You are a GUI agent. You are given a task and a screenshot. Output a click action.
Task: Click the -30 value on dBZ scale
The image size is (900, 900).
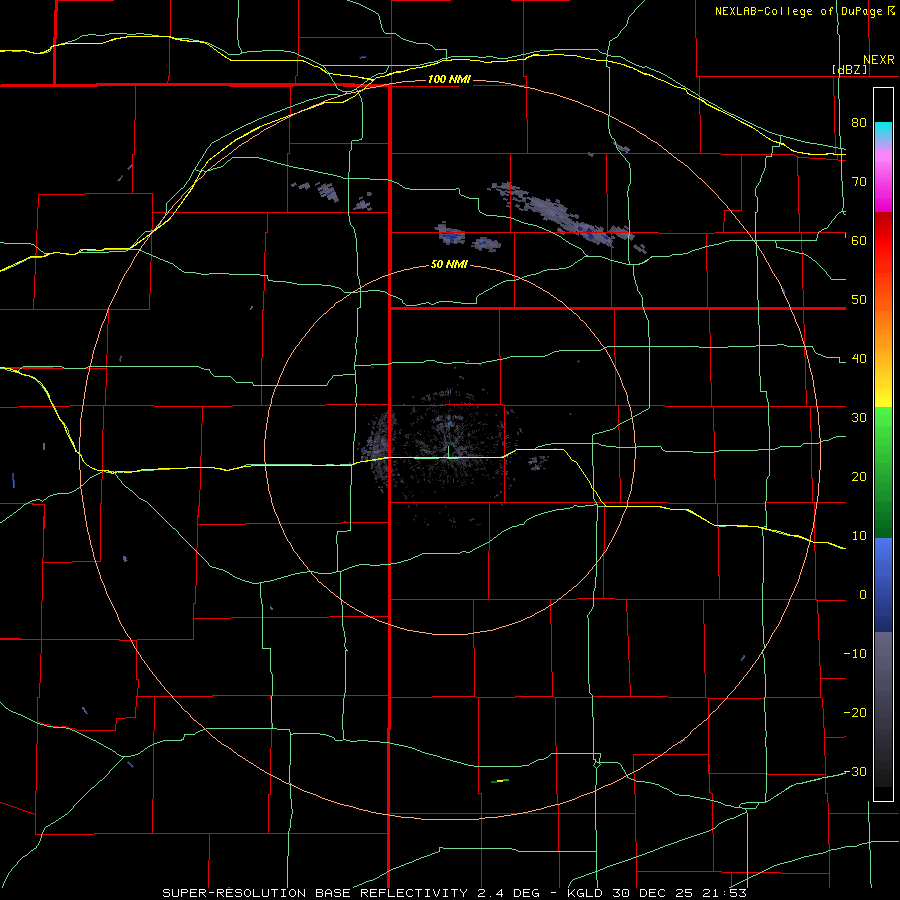(855, 773)
